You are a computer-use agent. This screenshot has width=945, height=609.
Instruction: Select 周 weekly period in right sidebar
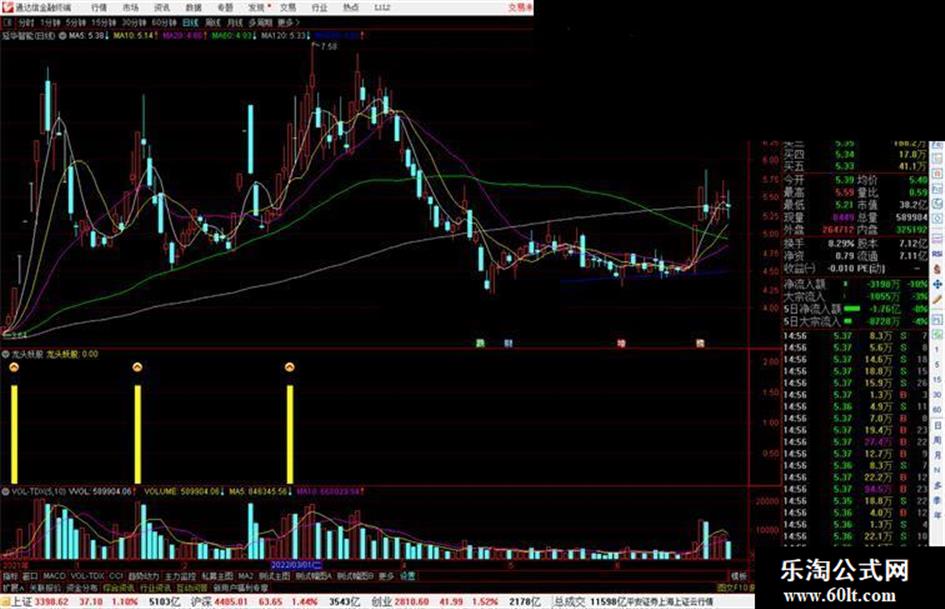[937, 441]
